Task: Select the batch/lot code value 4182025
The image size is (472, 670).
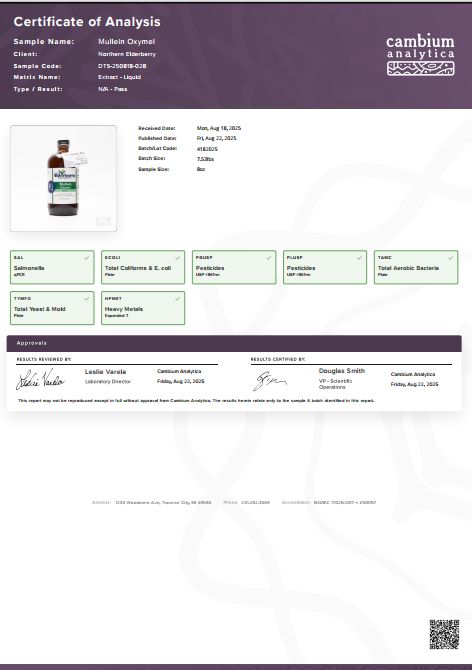Action: pos(207,149)
